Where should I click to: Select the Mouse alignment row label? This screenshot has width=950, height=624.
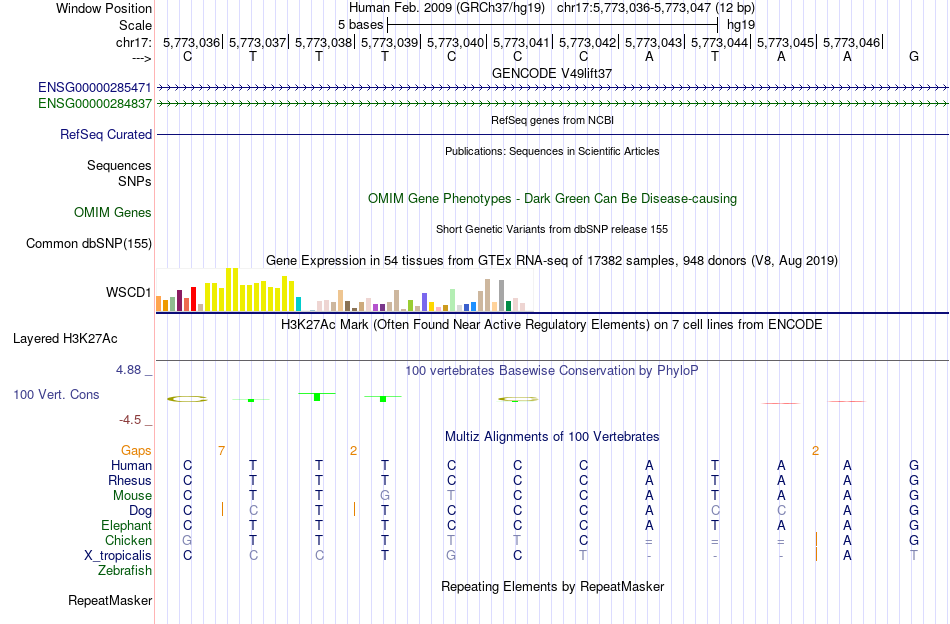coord(132,496)
